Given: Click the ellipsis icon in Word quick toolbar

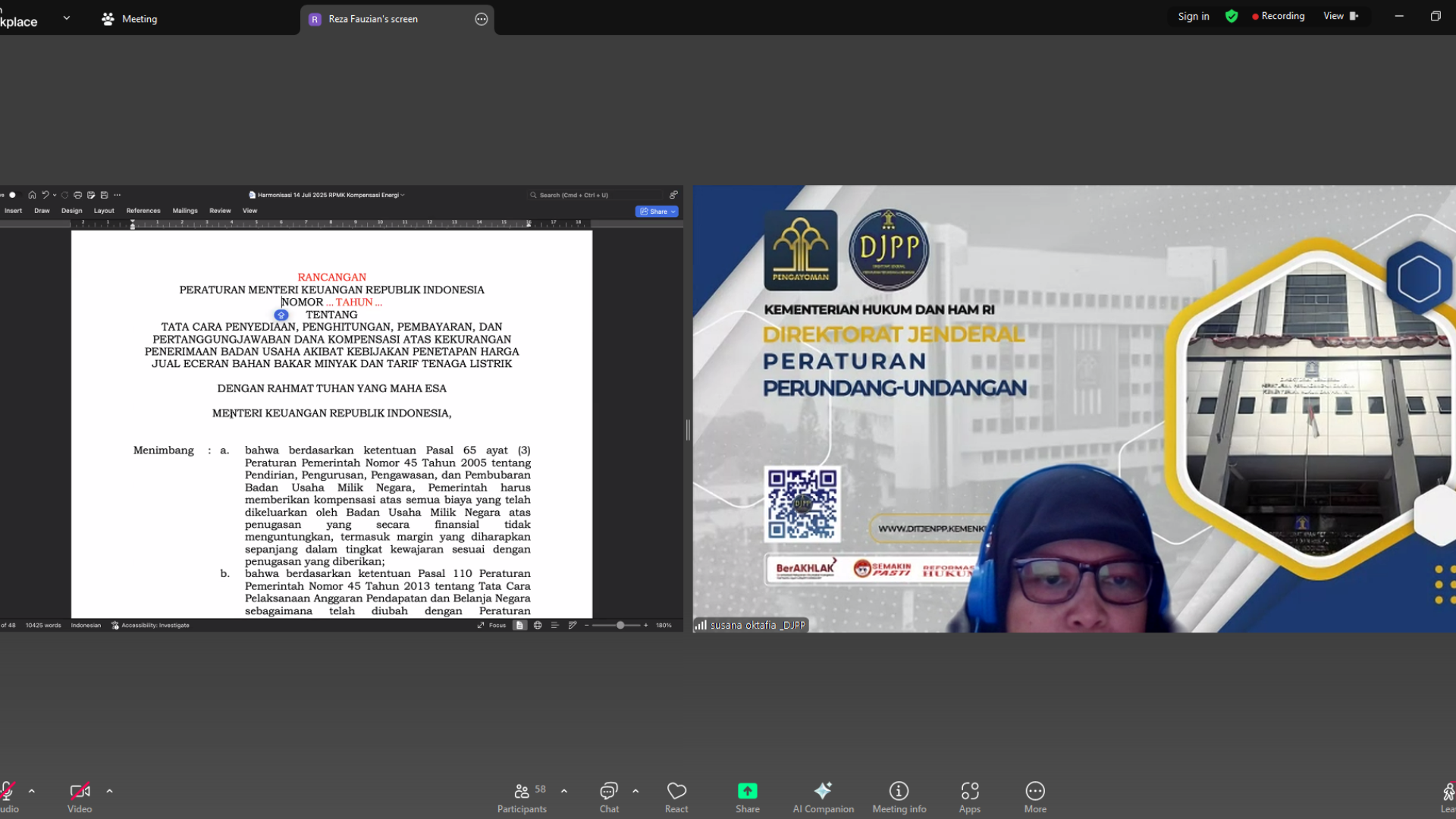Looking at the screenshot, I should tap(117, 195).
